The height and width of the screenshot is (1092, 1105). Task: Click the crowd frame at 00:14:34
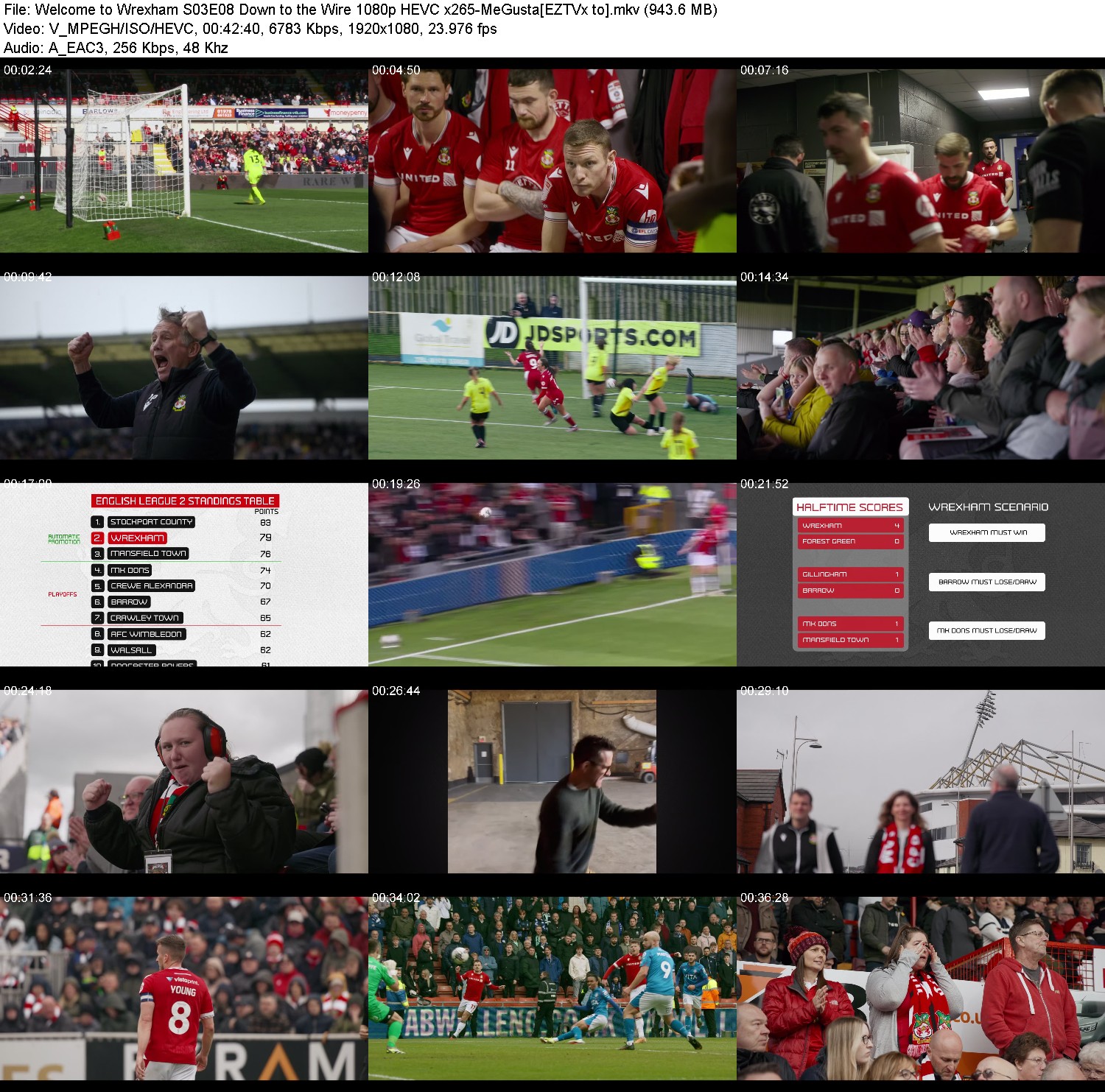(x=921, y=367)
